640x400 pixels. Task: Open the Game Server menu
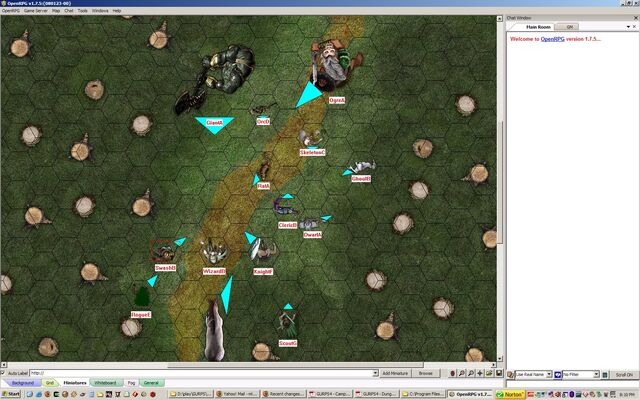click(x=36, y=11)
